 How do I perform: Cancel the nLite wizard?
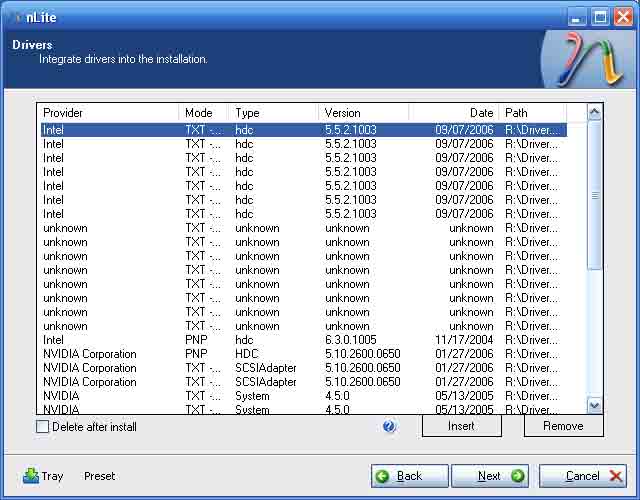pos(583,476)
